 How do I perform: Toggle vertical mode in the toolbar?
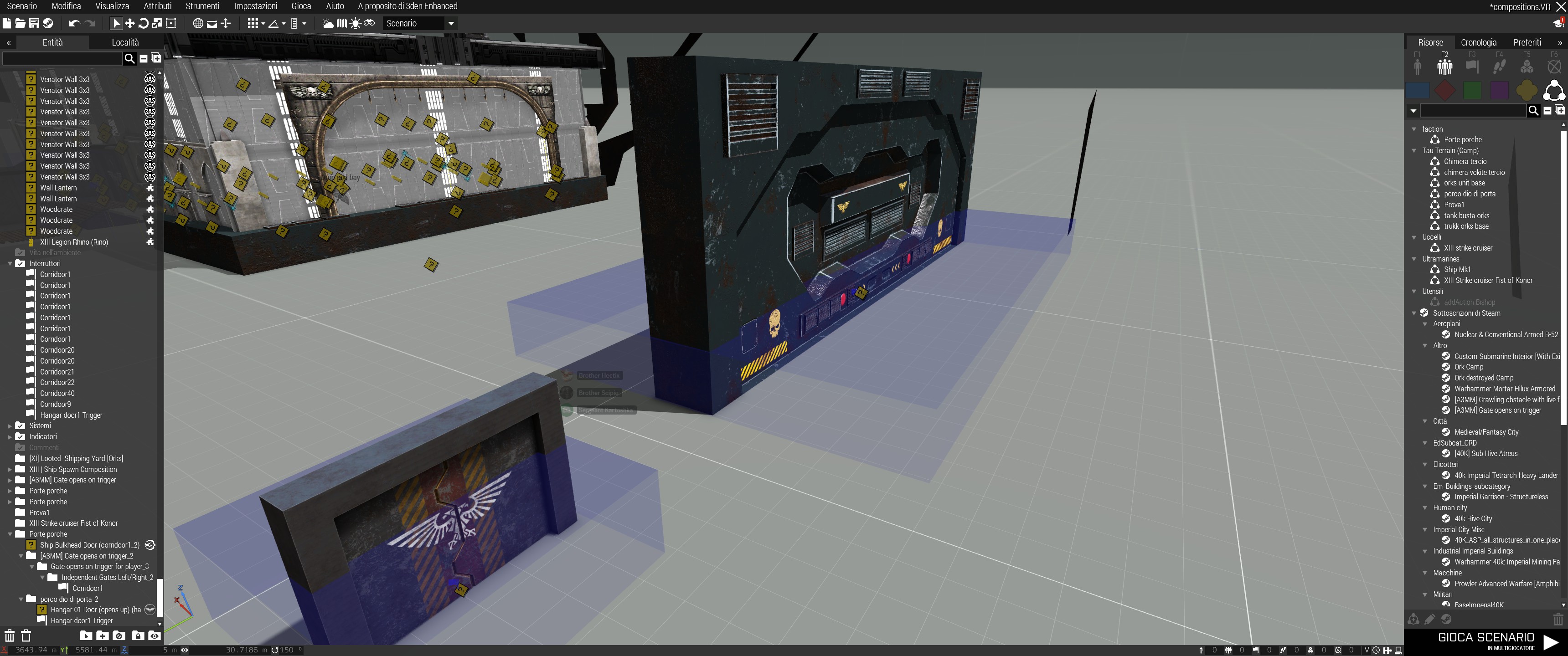pyautogui.click(x=226, y=23)
